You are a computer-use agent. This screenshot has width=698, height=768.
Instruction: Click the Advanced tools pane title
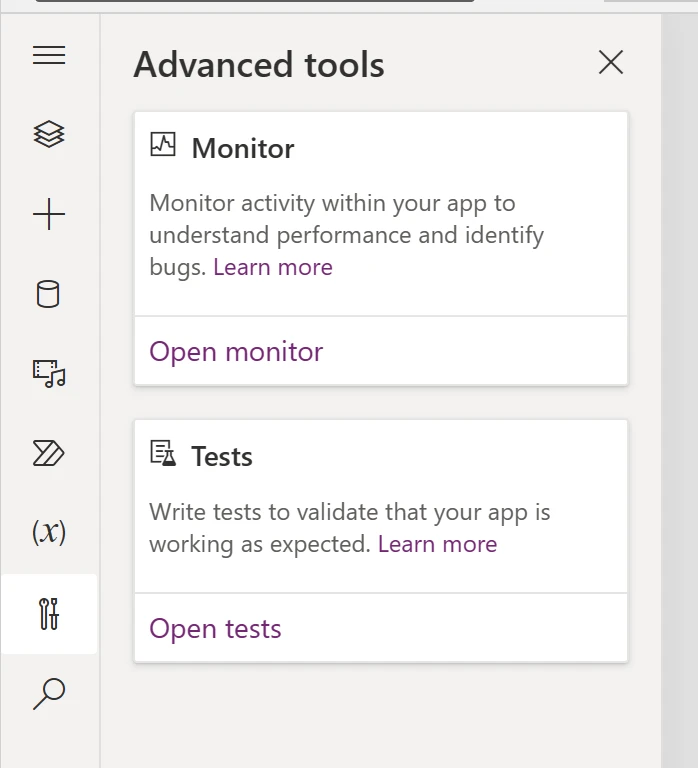[259, 65]
